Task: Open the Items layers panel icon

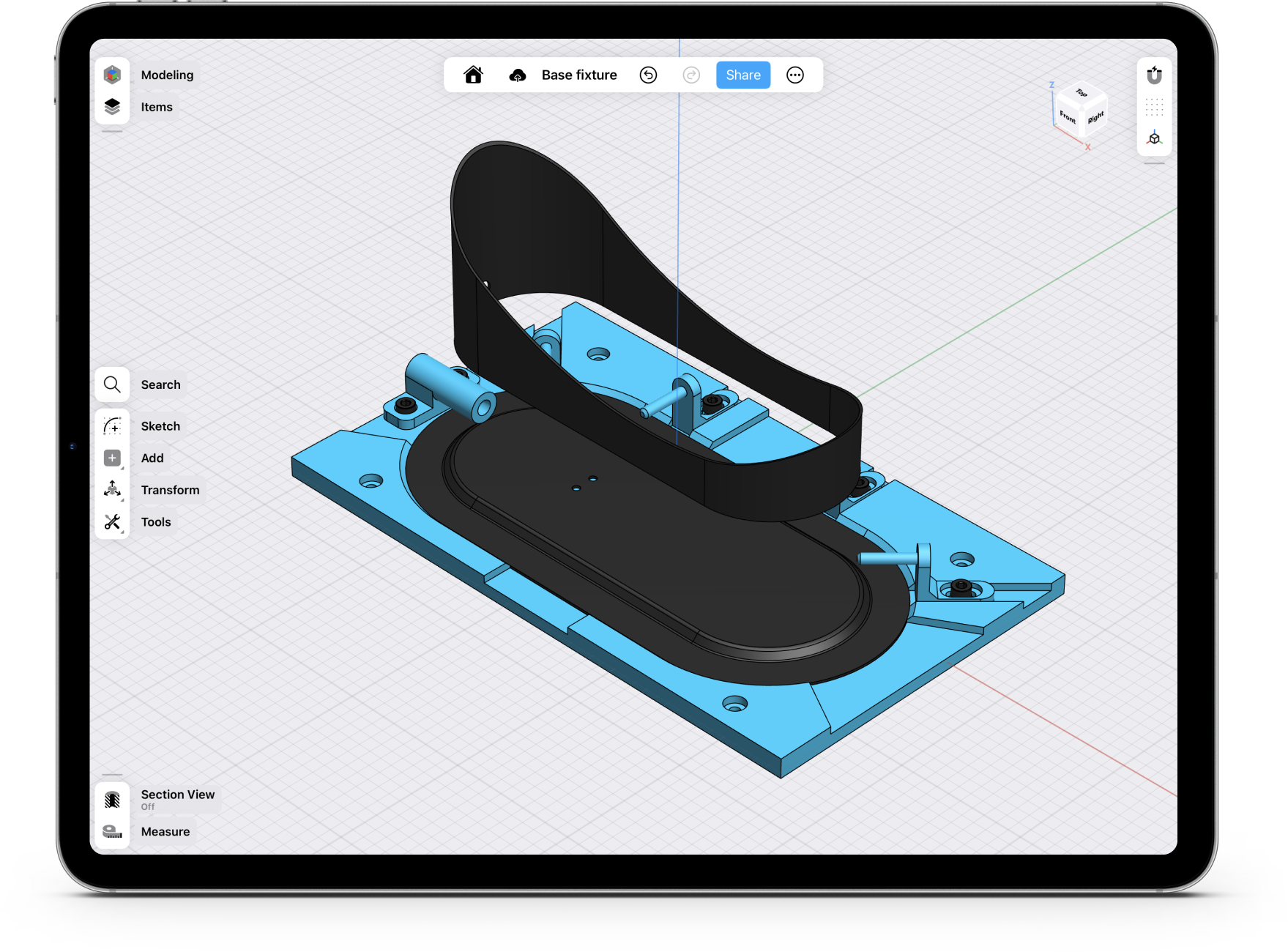Action: (112, 107)
